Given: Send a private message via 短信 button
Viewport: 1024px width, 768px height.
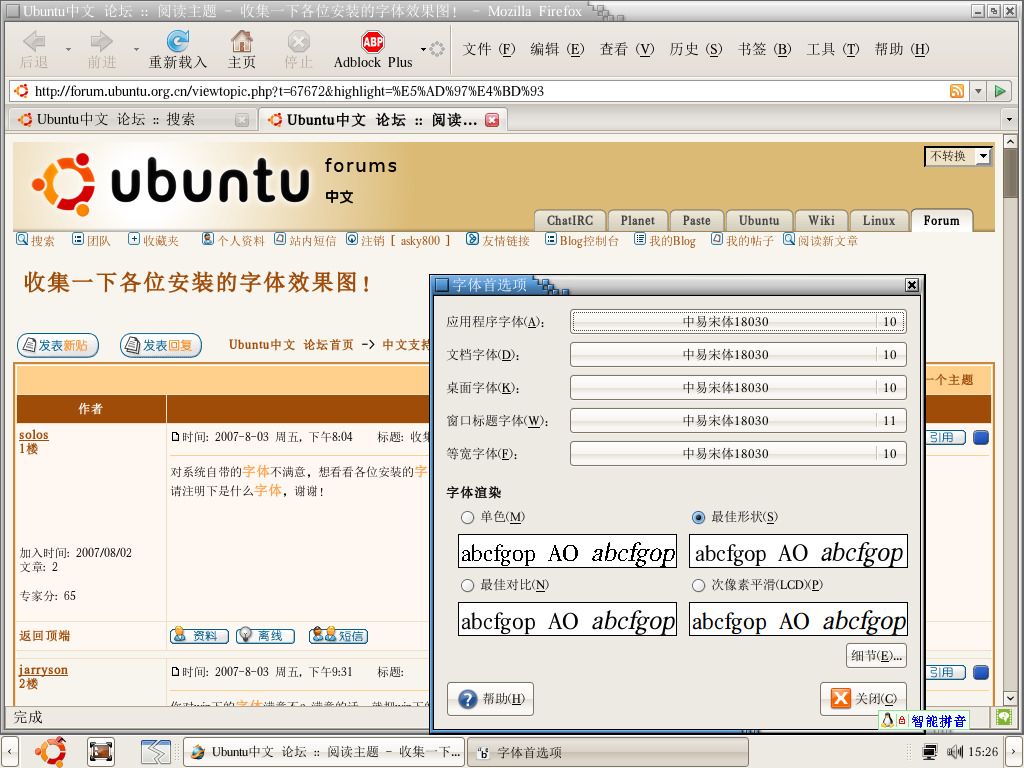Looking at the screenshot, I should [x=338, y=635].
